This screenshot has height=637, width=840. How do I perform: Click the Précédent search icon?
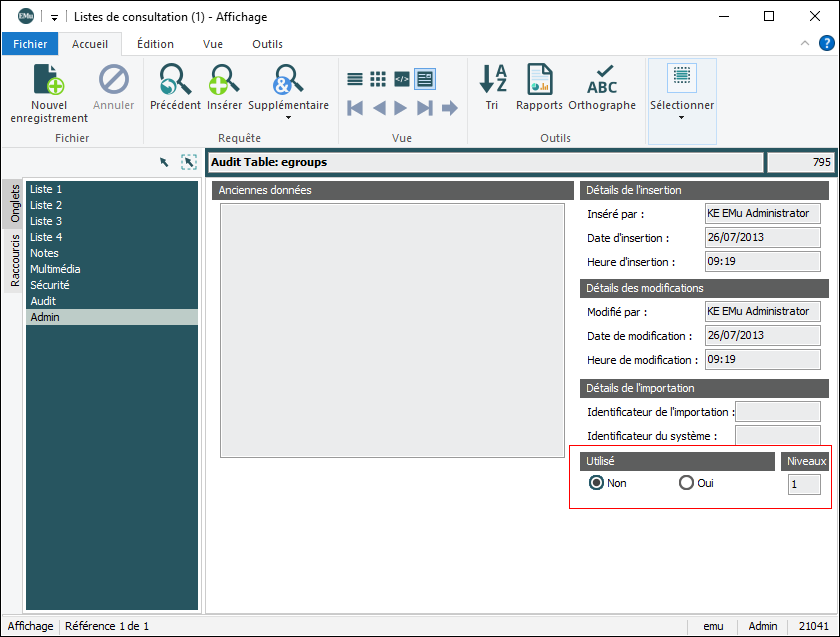click(175, 80)
